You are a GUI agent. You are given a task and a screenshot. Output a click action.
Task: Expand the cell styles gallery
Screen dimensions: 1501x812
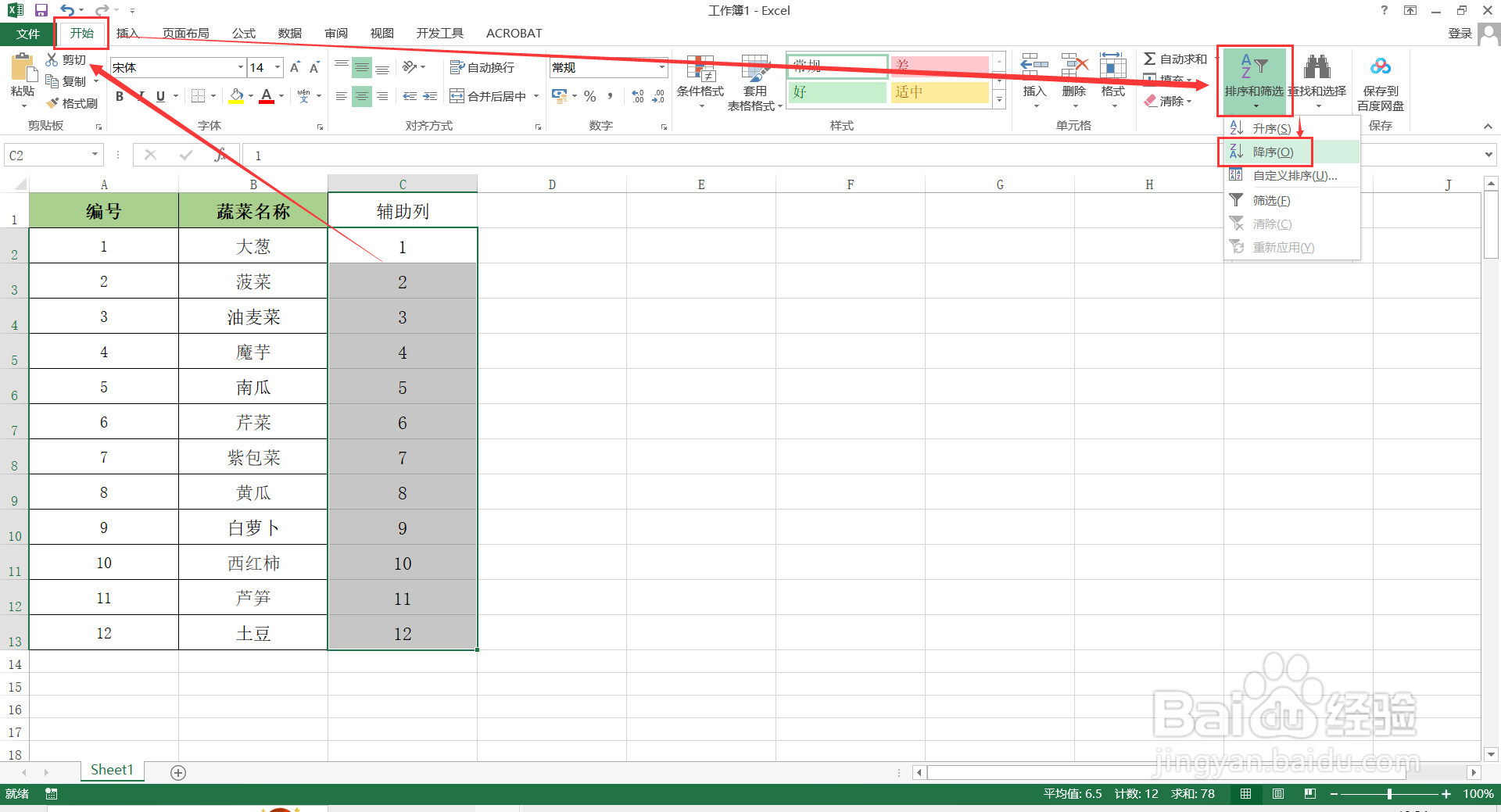pos(999,99)
